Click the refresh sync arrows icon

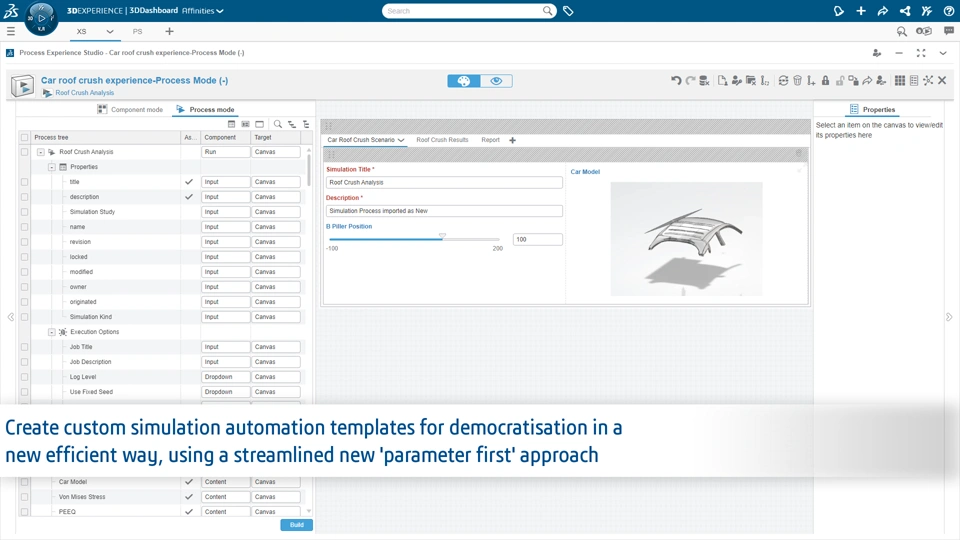pyautogui.click(x=783, y=80)
